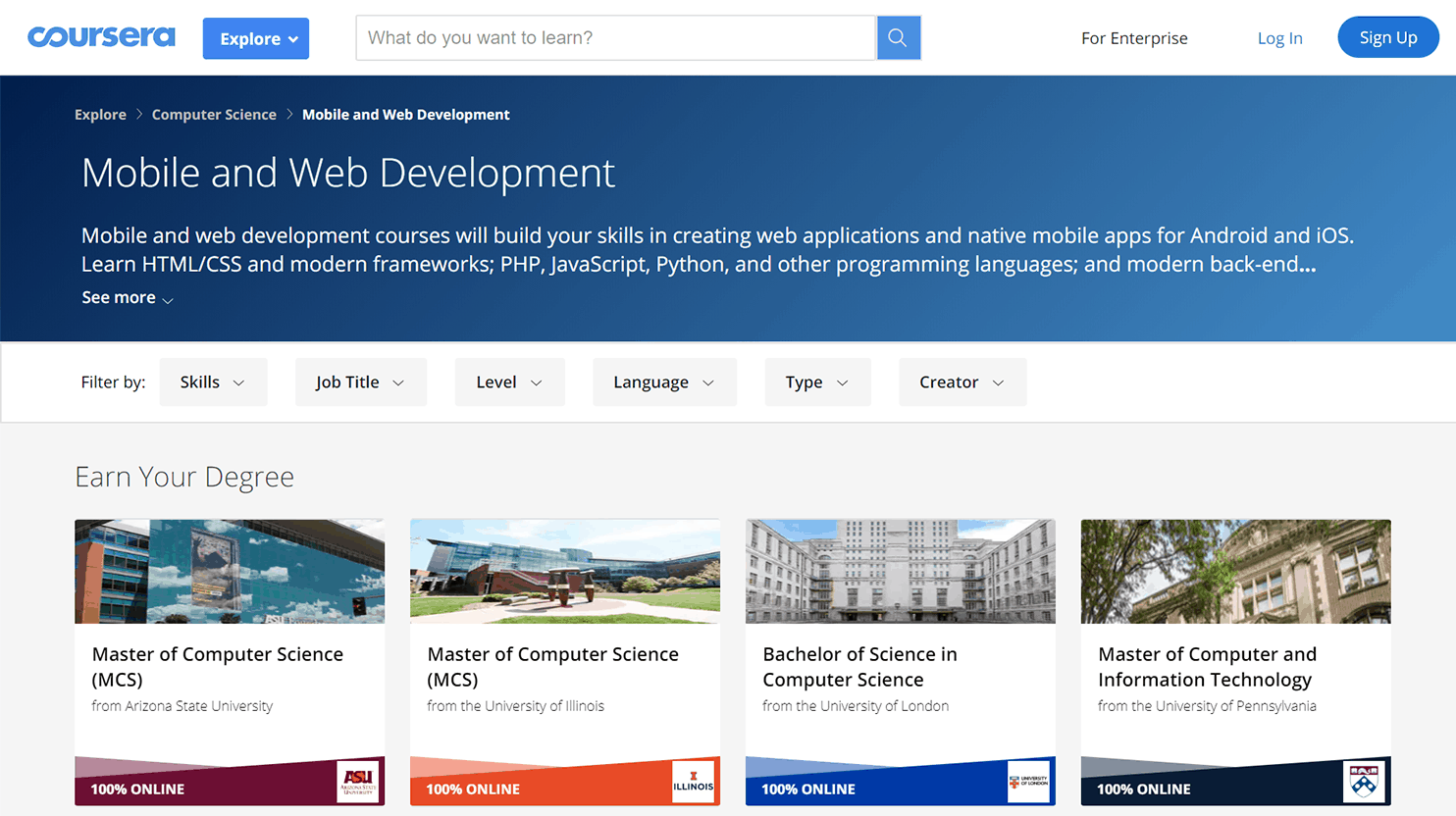Open the Language filter dropdown

pyautogui.click(x=664, y=382)
